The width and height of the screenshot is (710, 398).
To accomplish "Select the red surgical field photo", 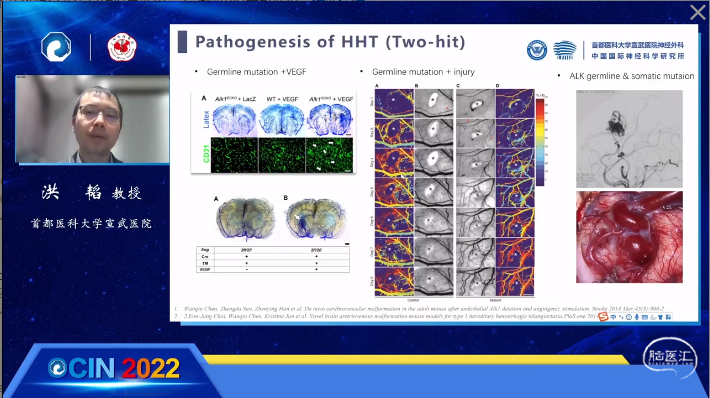I will point(629,237).
